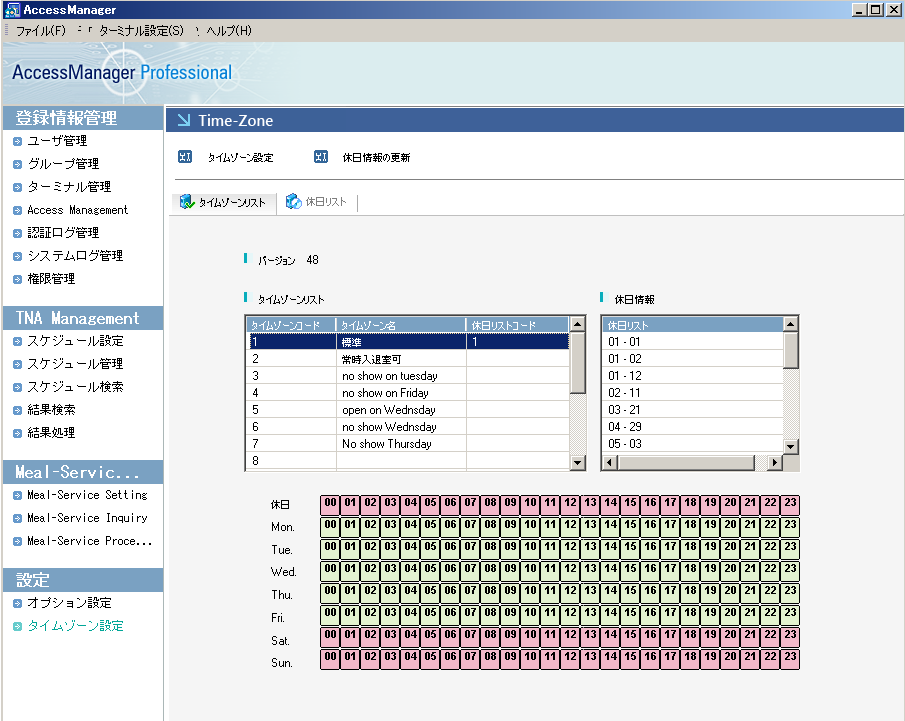
Task: Click the タイムゾーンリスト tab icon
Action: 186,201
